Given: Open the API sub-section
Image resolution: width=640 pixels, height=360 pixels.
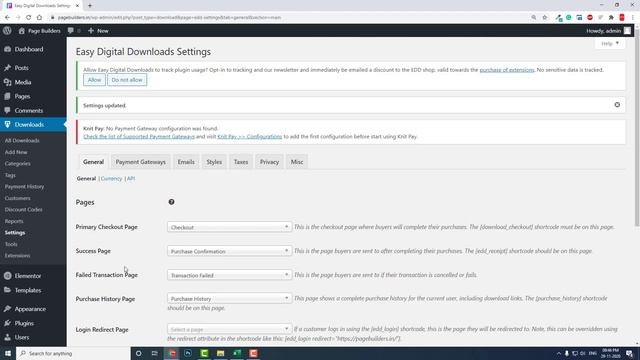Looking at the screenshot, I should pyautogui.click(x=131, y=179).
